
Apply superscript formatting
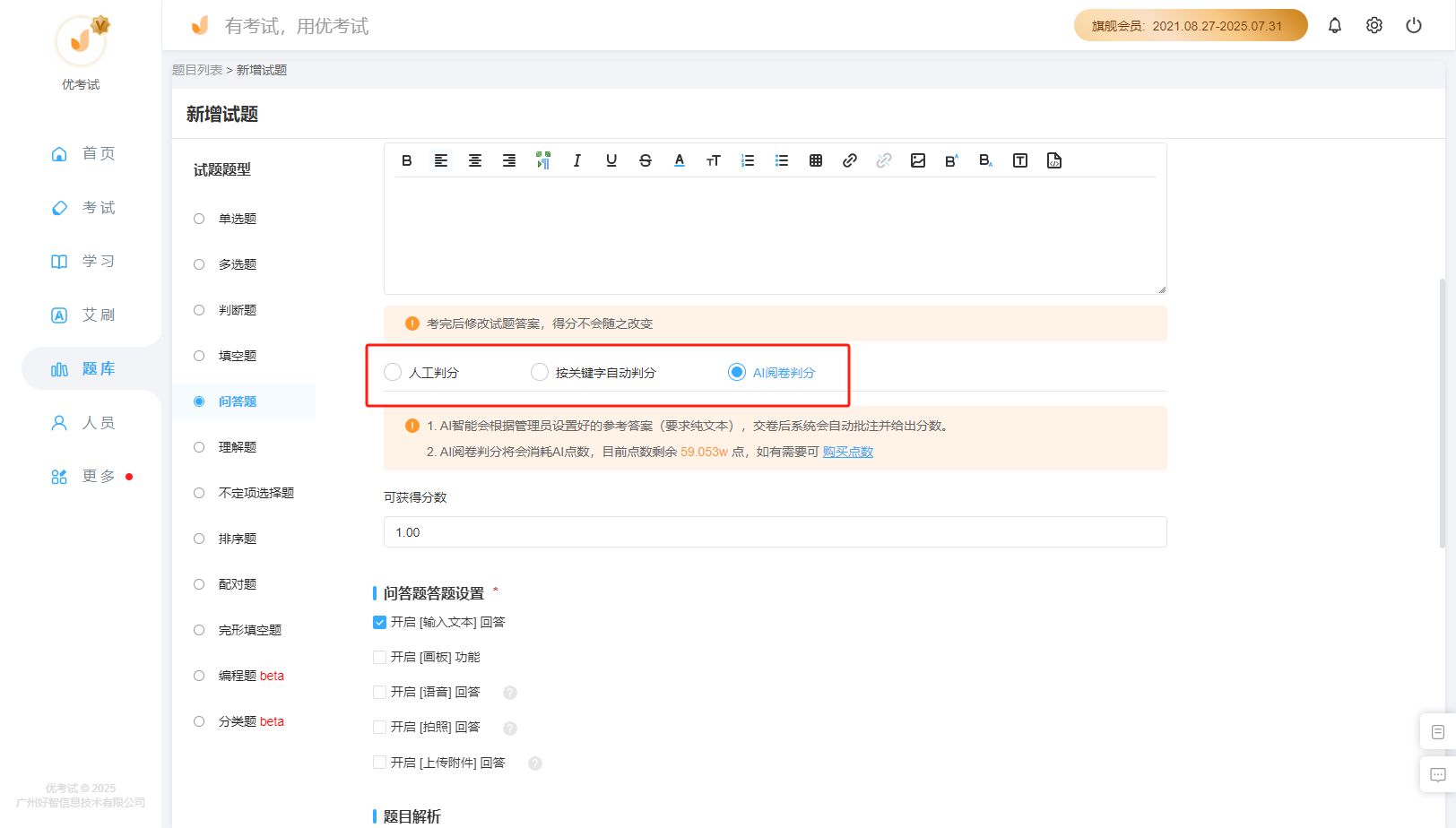952,160
